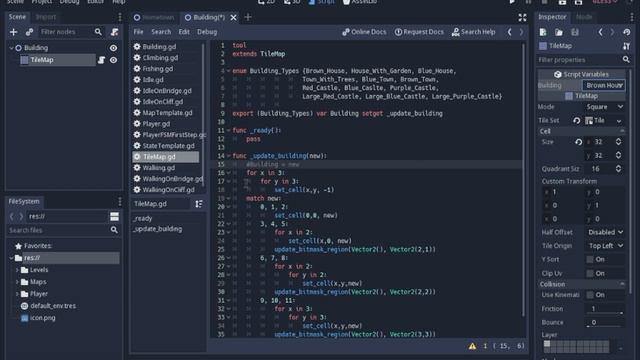Go to previous edited object in Inspector

(x=600, y=32)
